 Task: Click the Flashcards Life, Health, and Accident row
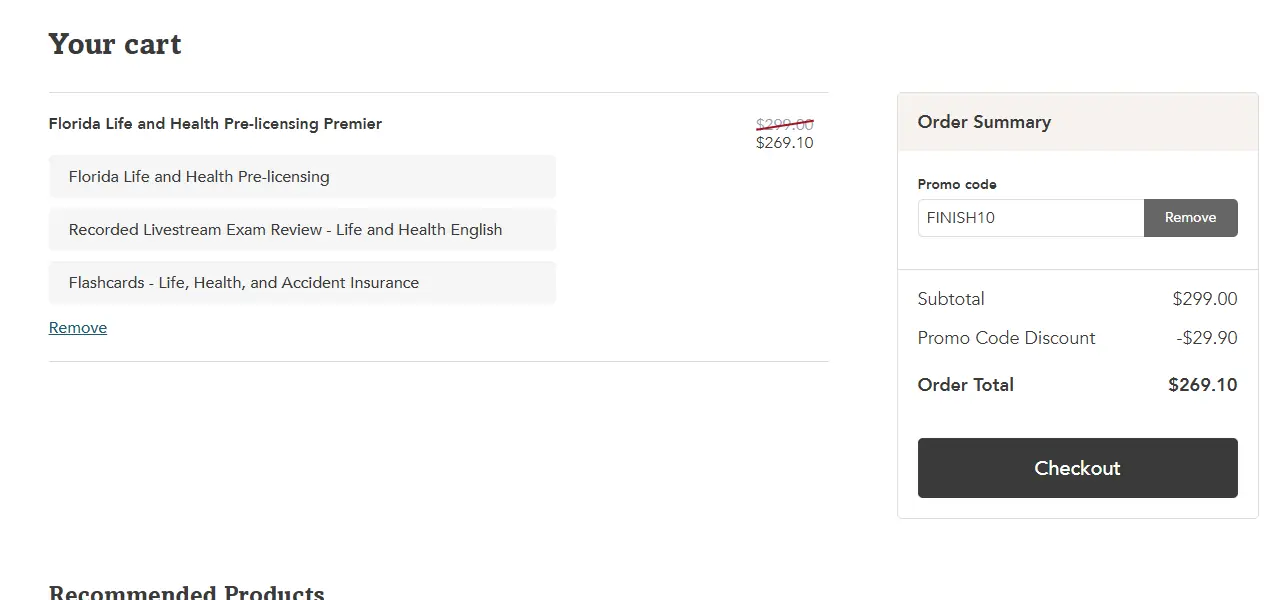click(x=301, y=283)
